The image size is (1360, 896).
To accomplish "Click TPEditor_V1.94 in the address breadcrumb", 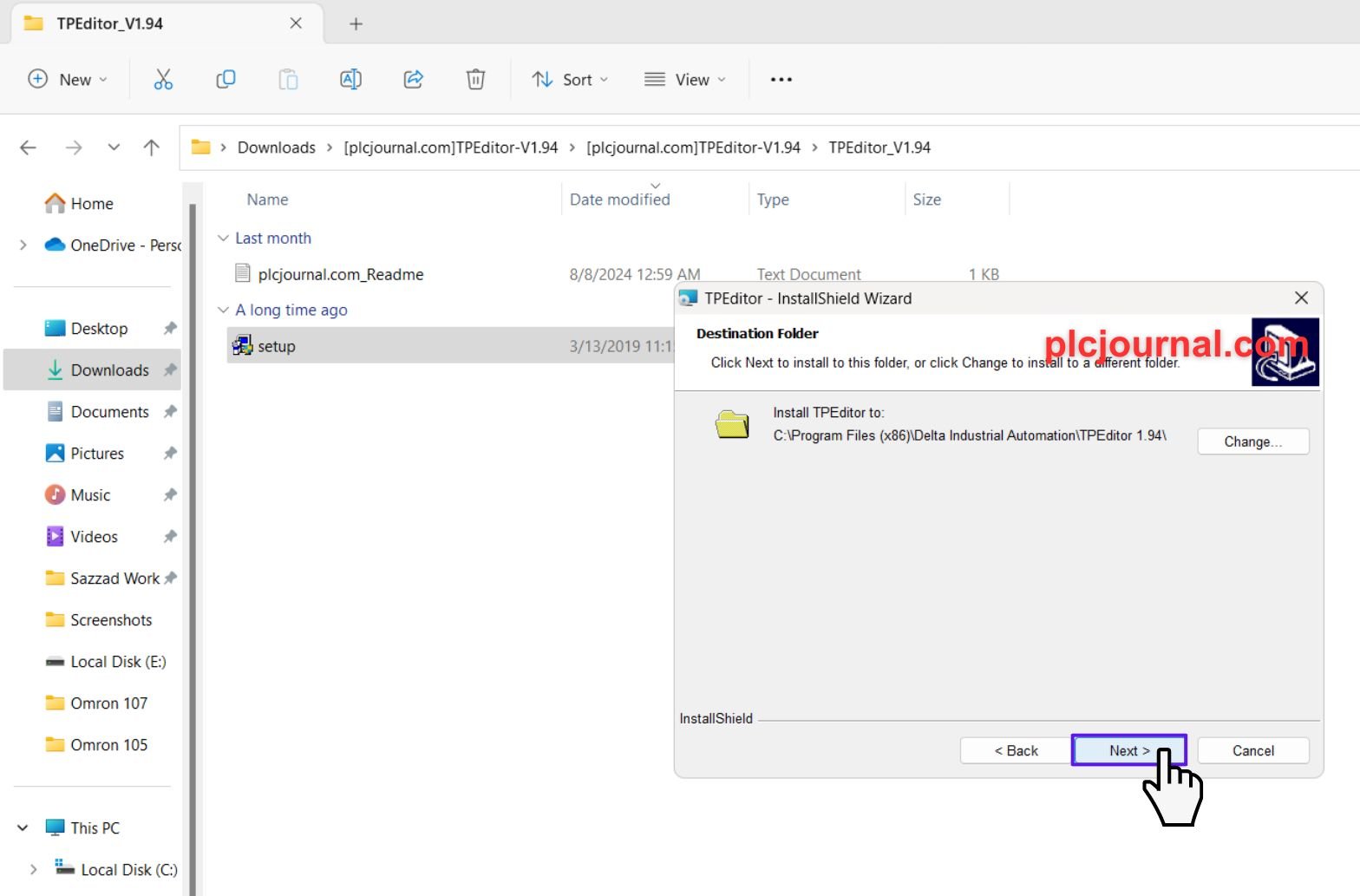I will (879, 147).
